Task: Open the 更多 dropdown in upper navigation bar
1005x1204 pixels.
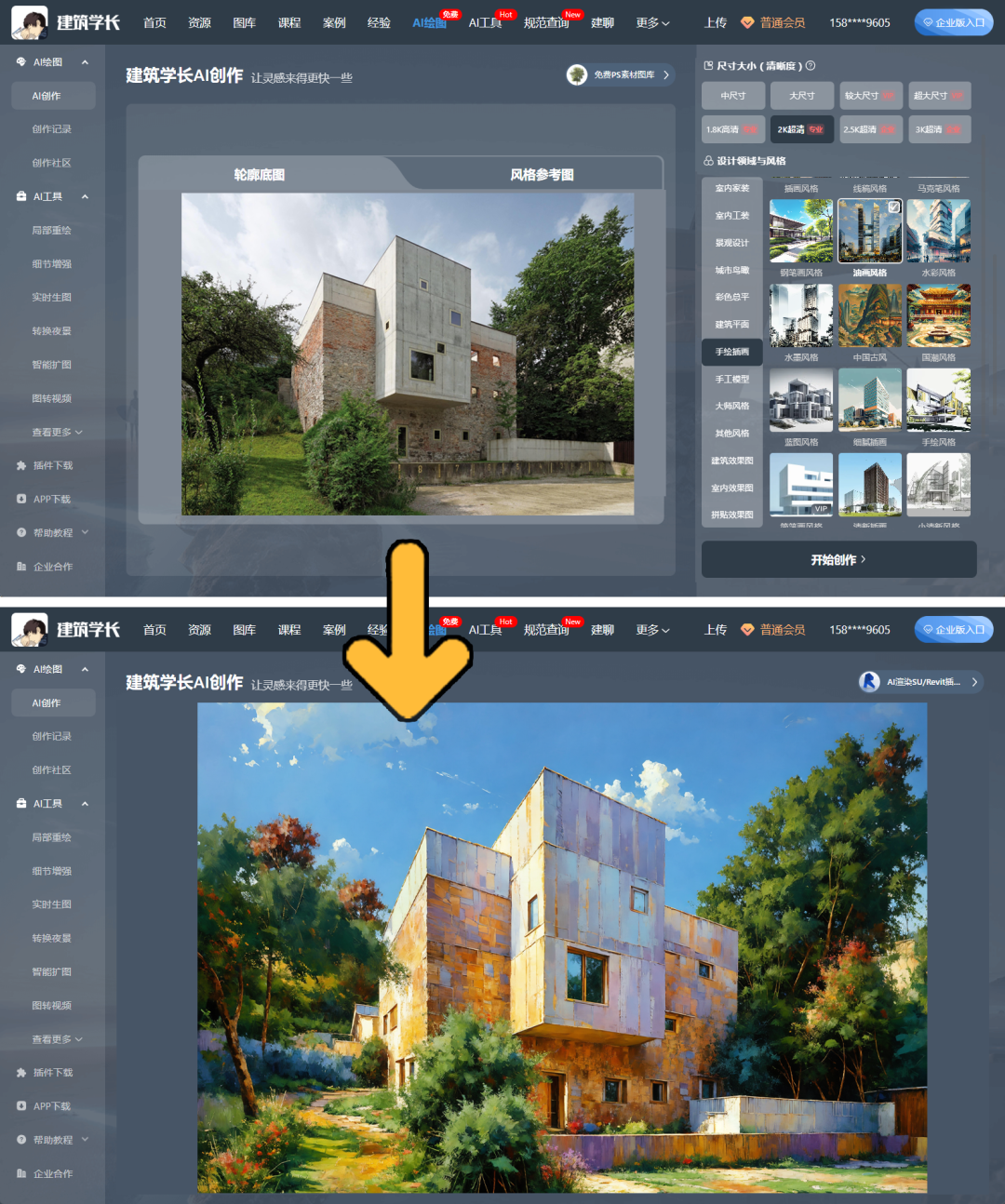Action: click(652, 22)
